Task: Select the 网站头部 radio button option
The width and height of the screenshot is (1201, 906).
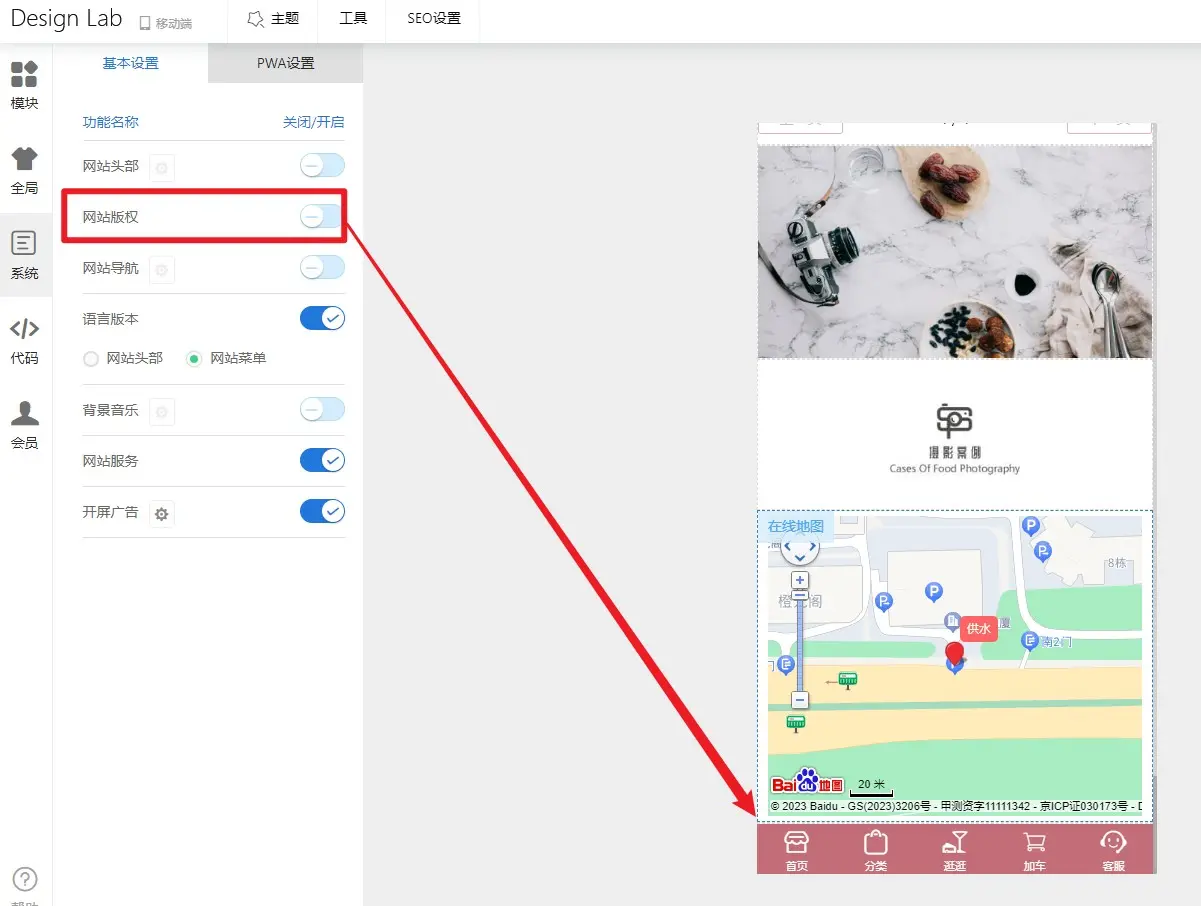Action: pos(91,358)
